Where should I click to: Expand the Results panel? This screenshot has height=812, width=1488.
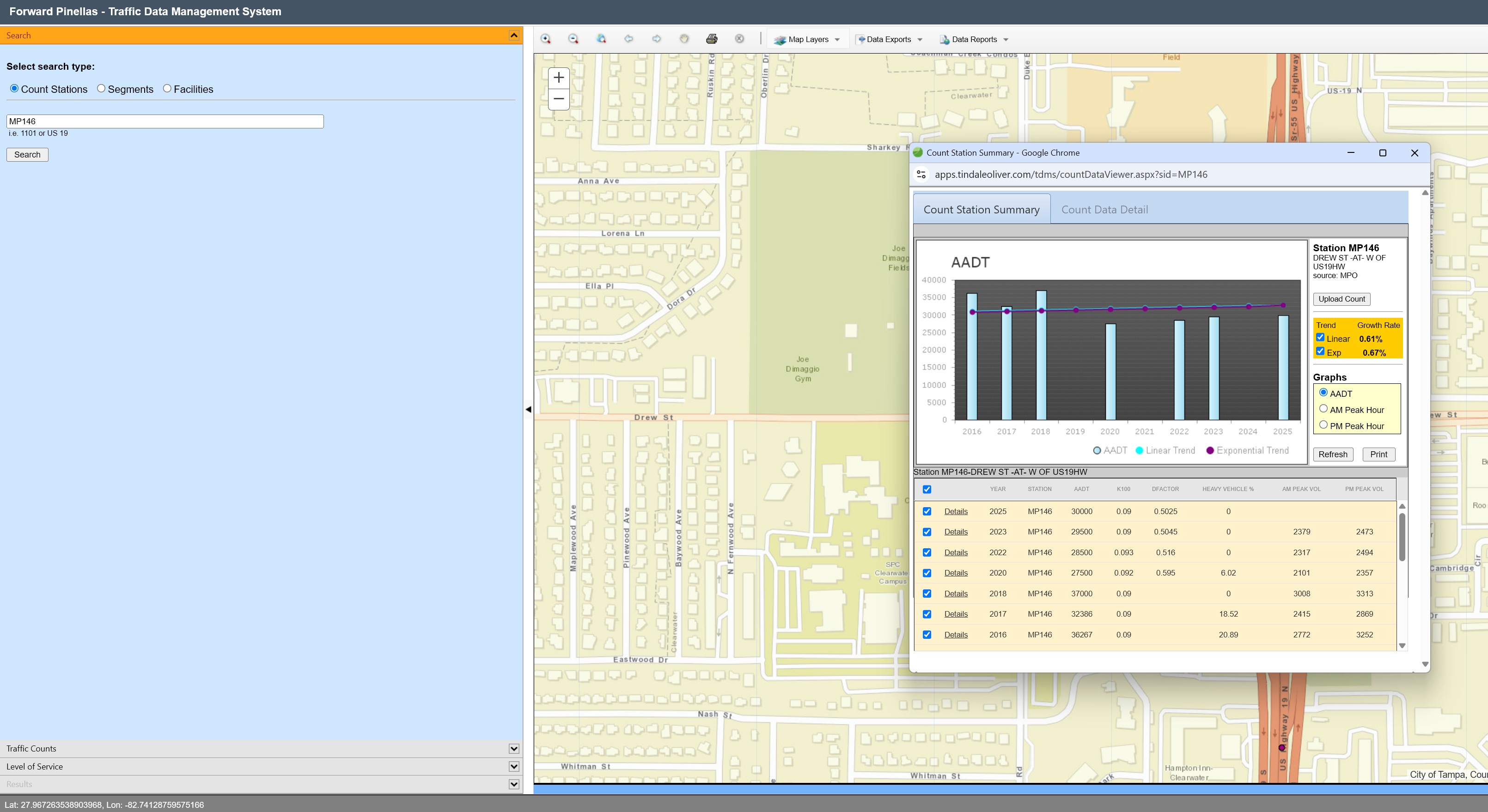[x=513, y=784]
